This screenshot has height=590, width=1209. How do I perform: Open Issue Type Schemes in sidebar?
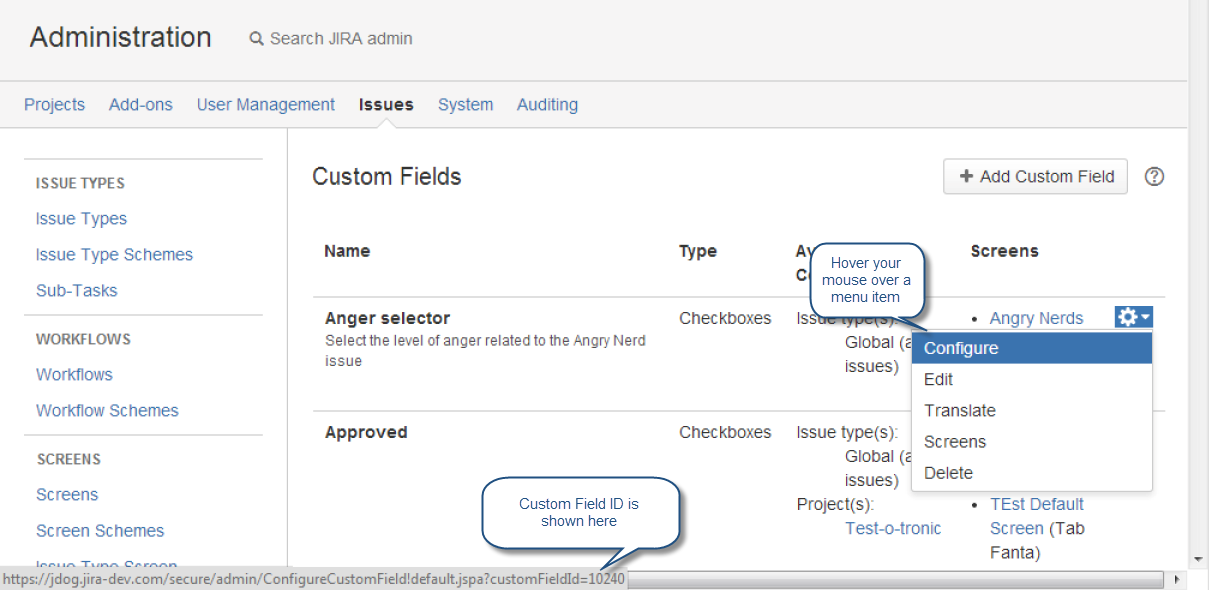pyautogui.click(x=114, y=254)
